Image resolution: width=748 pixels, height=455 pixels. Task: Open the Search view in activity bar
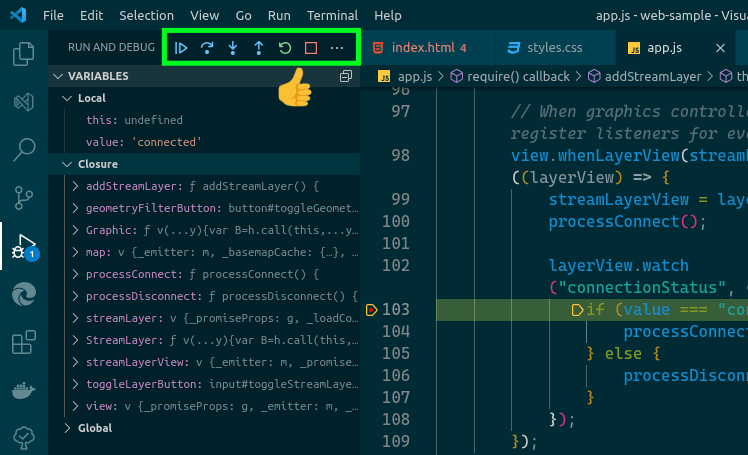pos(24,150)
